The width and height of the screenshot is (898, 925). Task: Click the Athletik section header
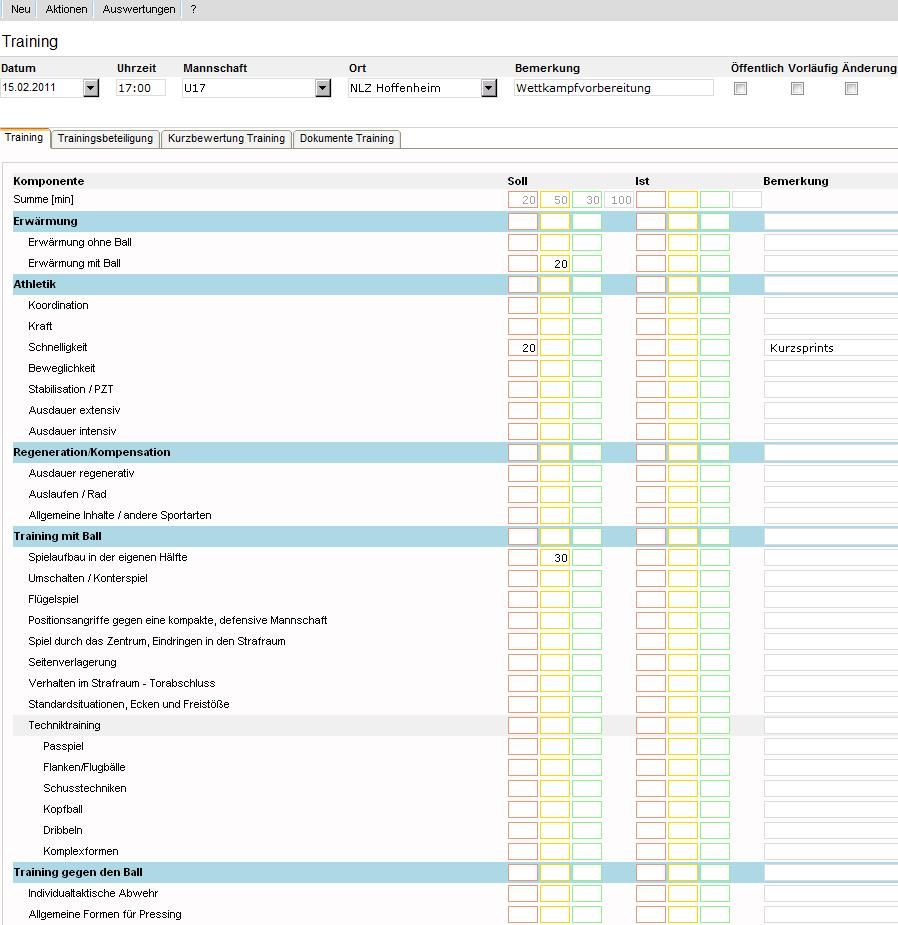[x=35, y=284]
